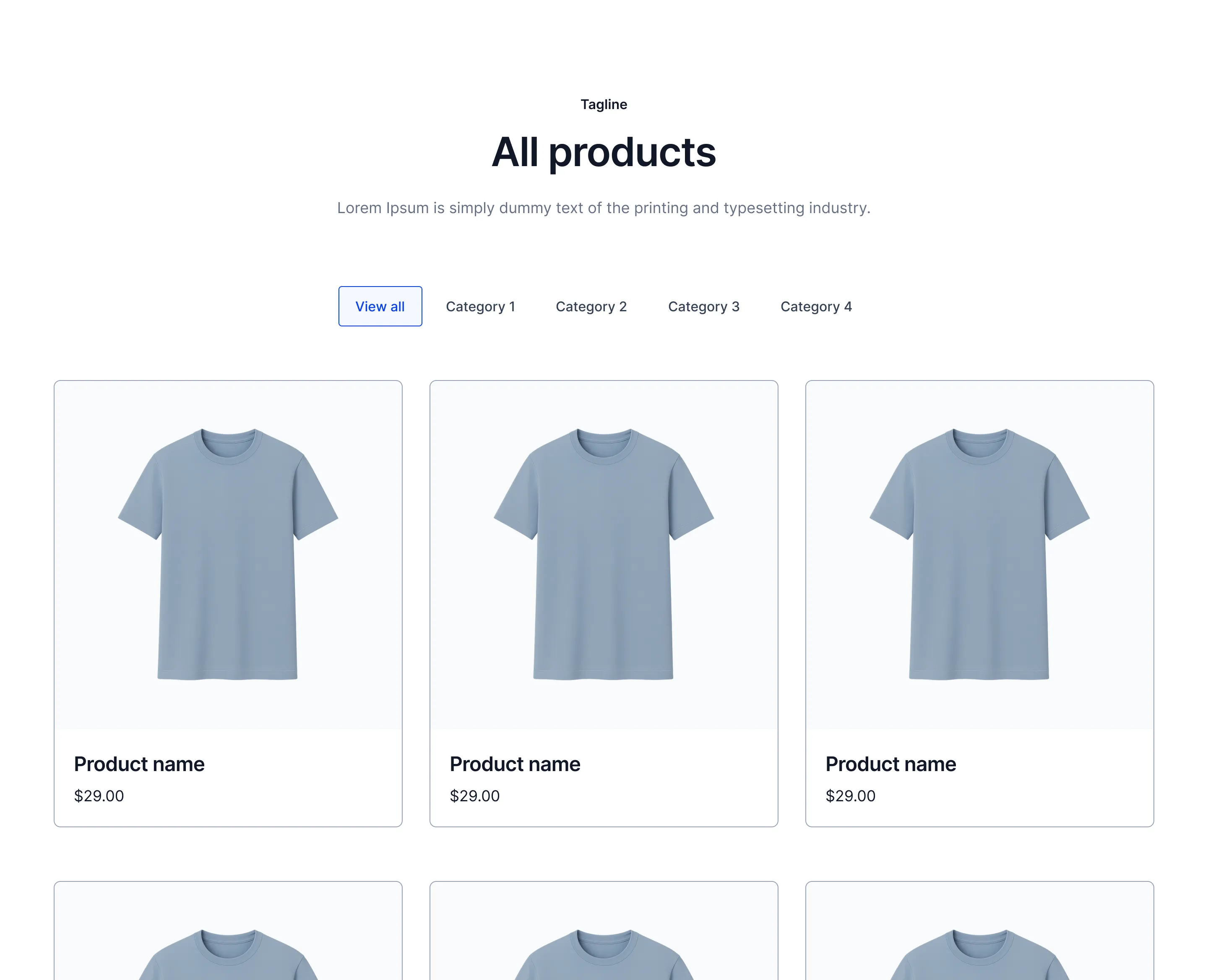This screenshot has height=980, width=1208.
Task: Open the second-row right t-shirt card
Action: (979, 931)
